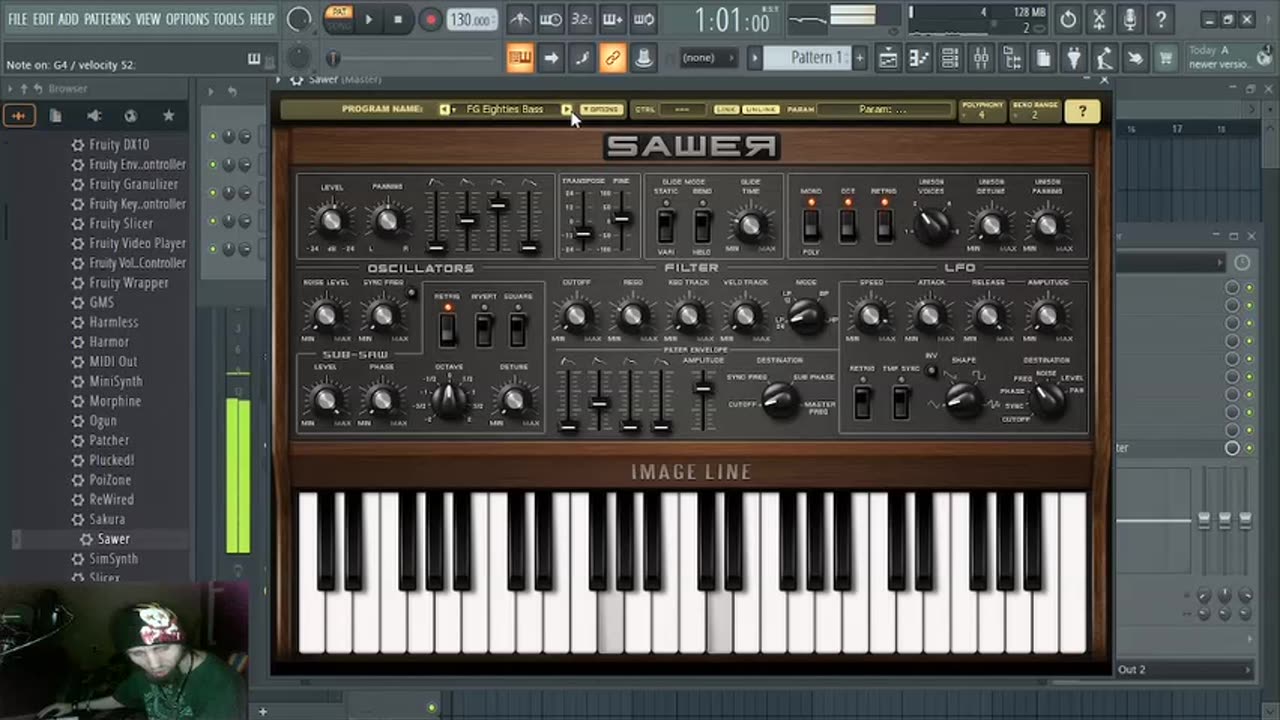This screenshot has width=1280, height=720.
Task: Toggle typing keyboard to piano icon
Action: pyautogui.click(x=520, y=59)
